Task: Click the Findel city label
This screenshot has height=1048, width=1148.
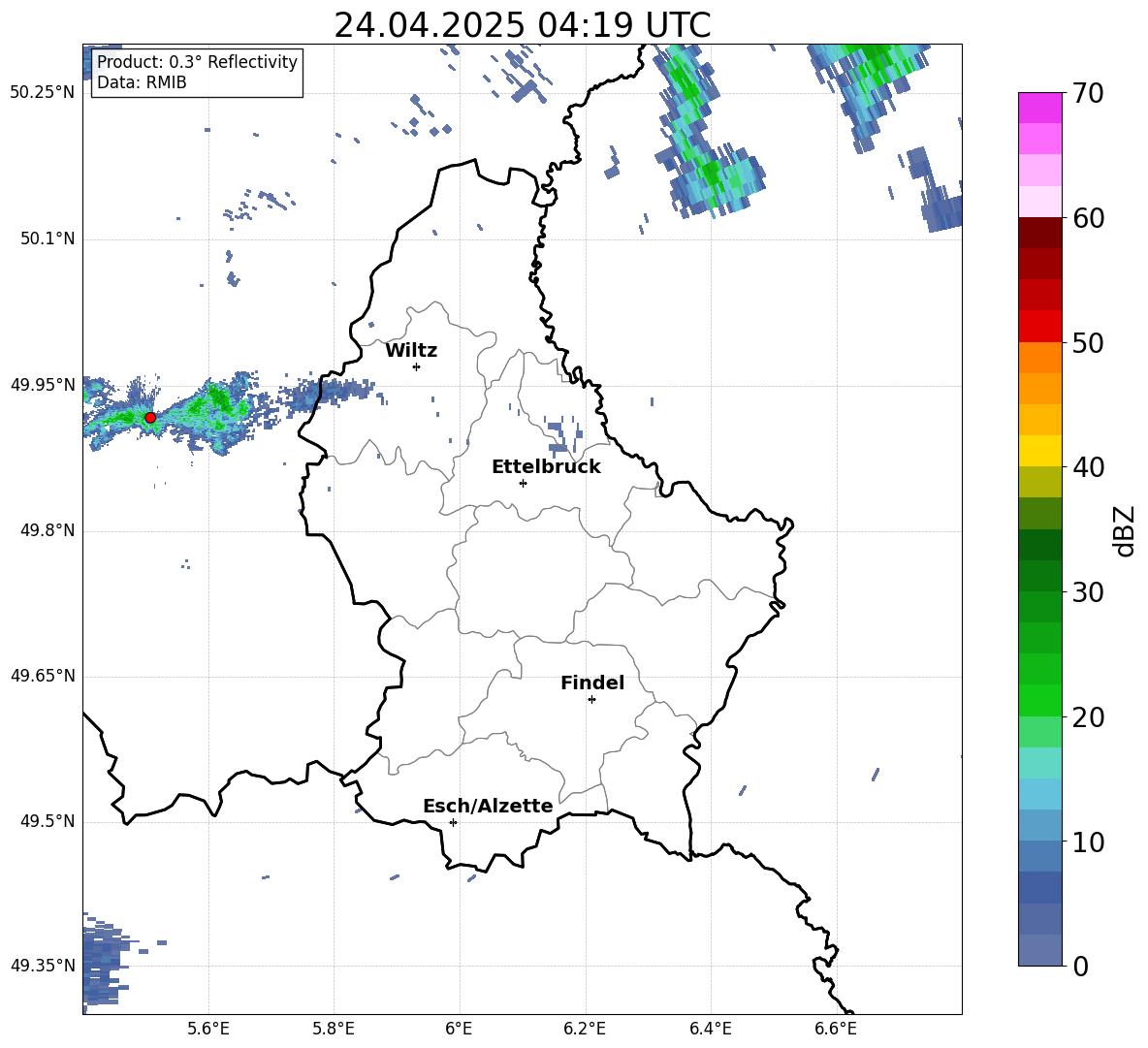Action: coord(592,683)
